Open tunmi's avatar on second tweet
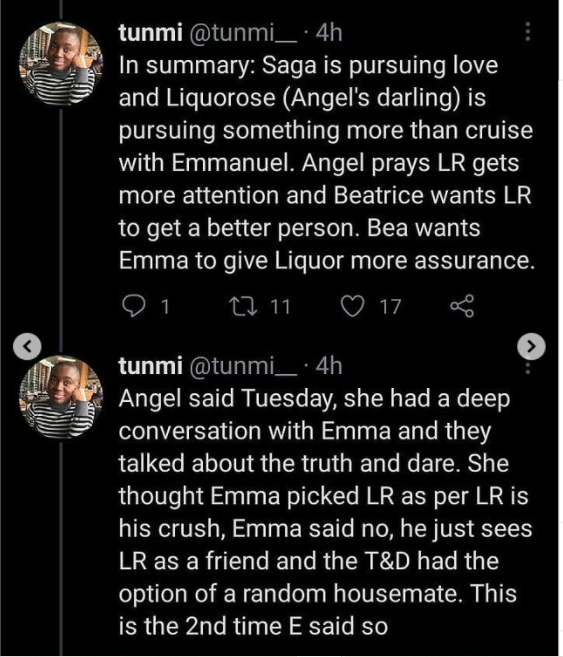Viewport: 563px width, 657px height. [61, 396]
